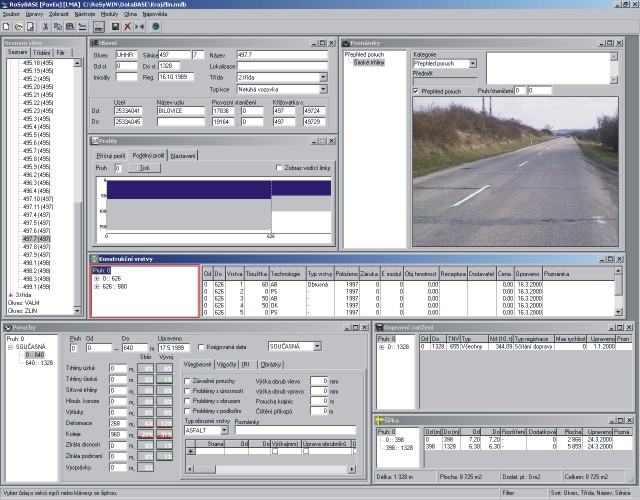Expand the 626 :: 880 tree node
Screen dimensions: 640x500
(95, 285)
